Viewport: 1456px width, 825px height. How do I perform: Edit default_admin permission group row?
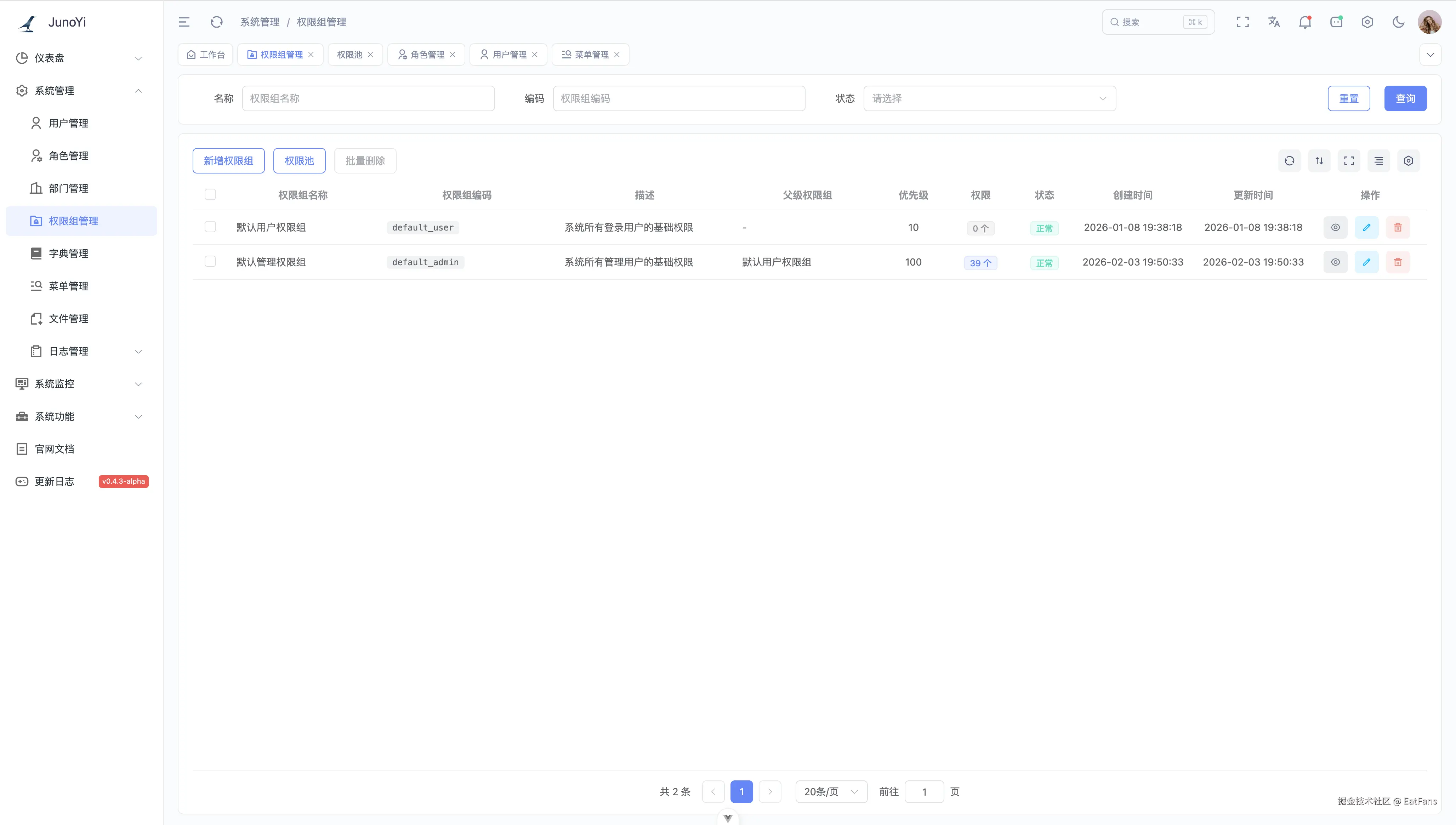[x=1366, y=262]
